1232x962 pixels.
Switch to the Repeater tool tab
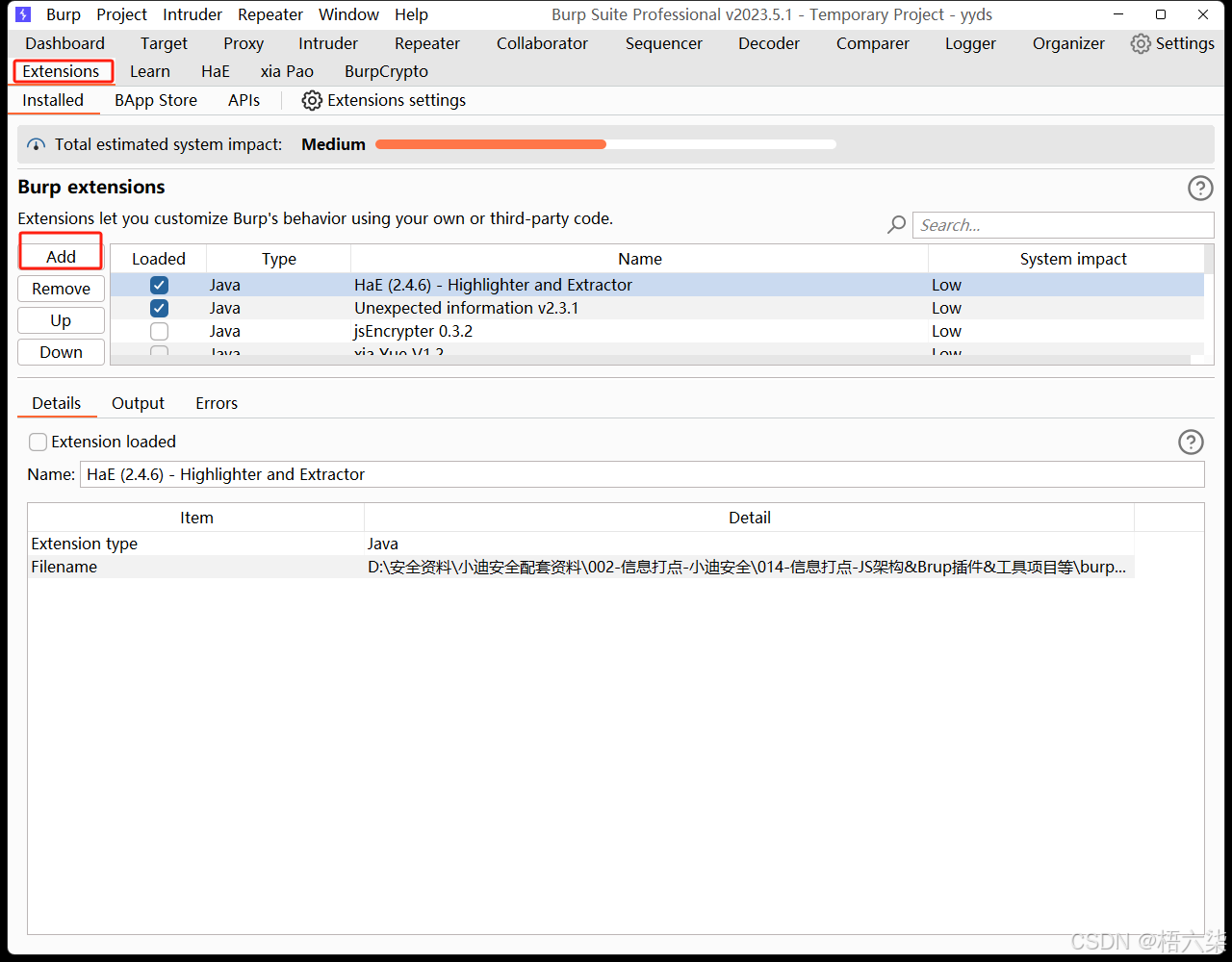[427, 43]
